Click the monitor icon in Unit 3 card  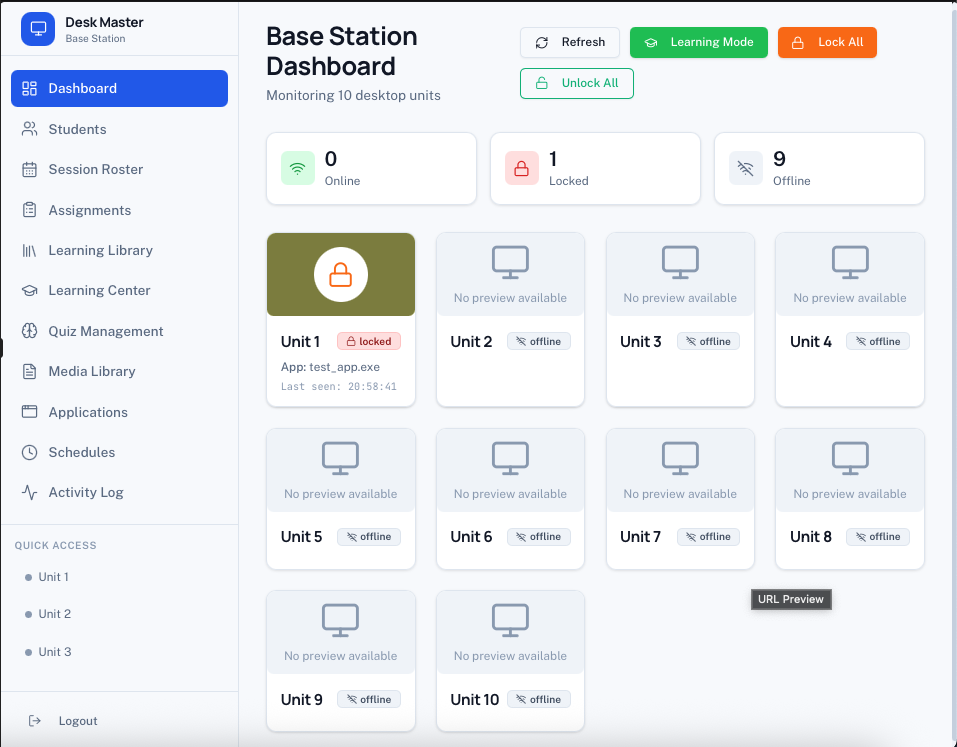680,262
